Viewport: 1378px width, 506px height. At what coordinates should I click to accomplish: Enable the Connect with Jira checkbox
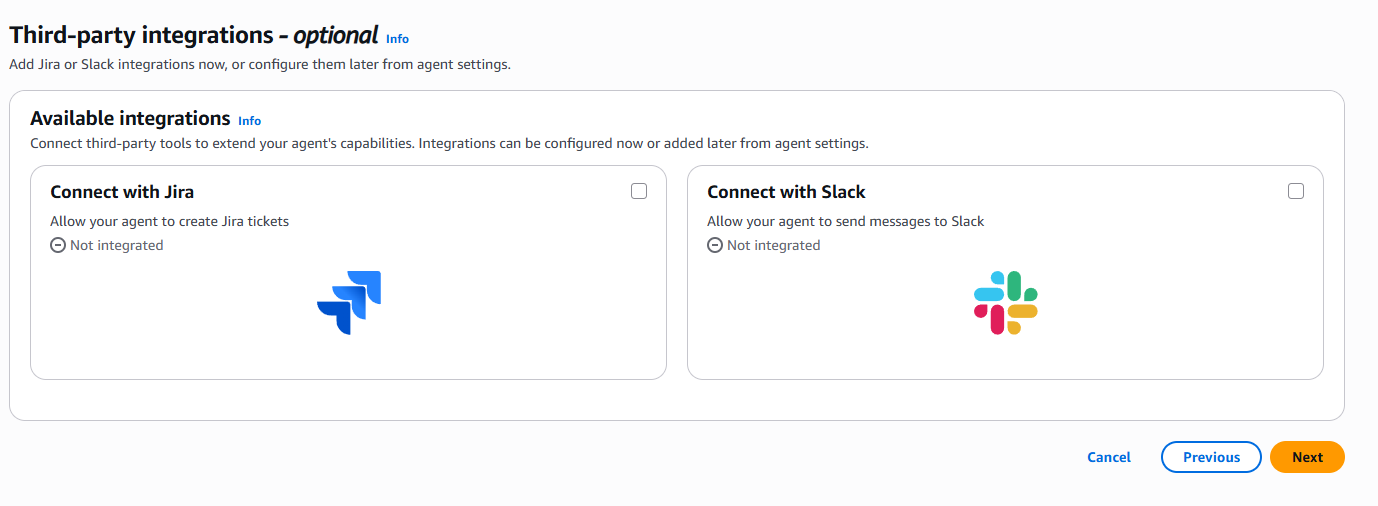(639, 191)
